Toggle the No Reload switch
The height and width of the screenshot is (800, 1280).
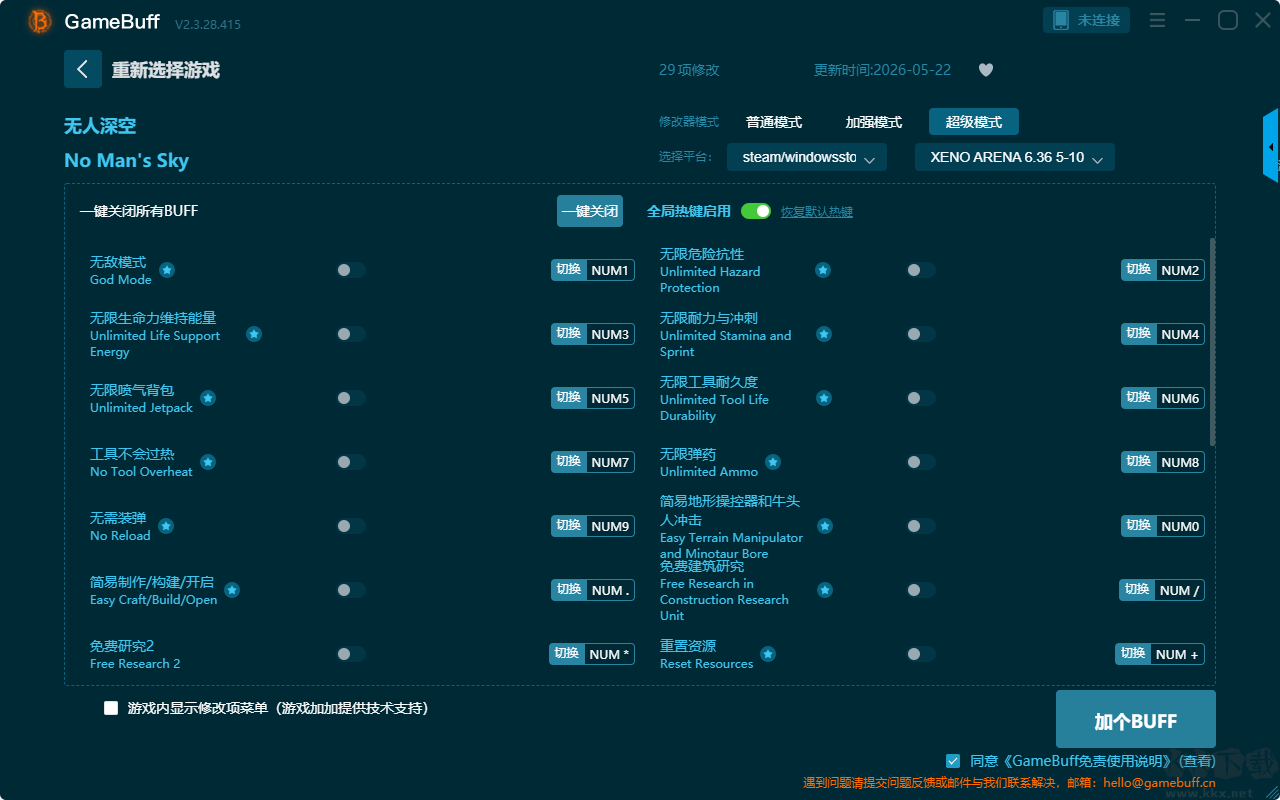[x=351, y=526]
